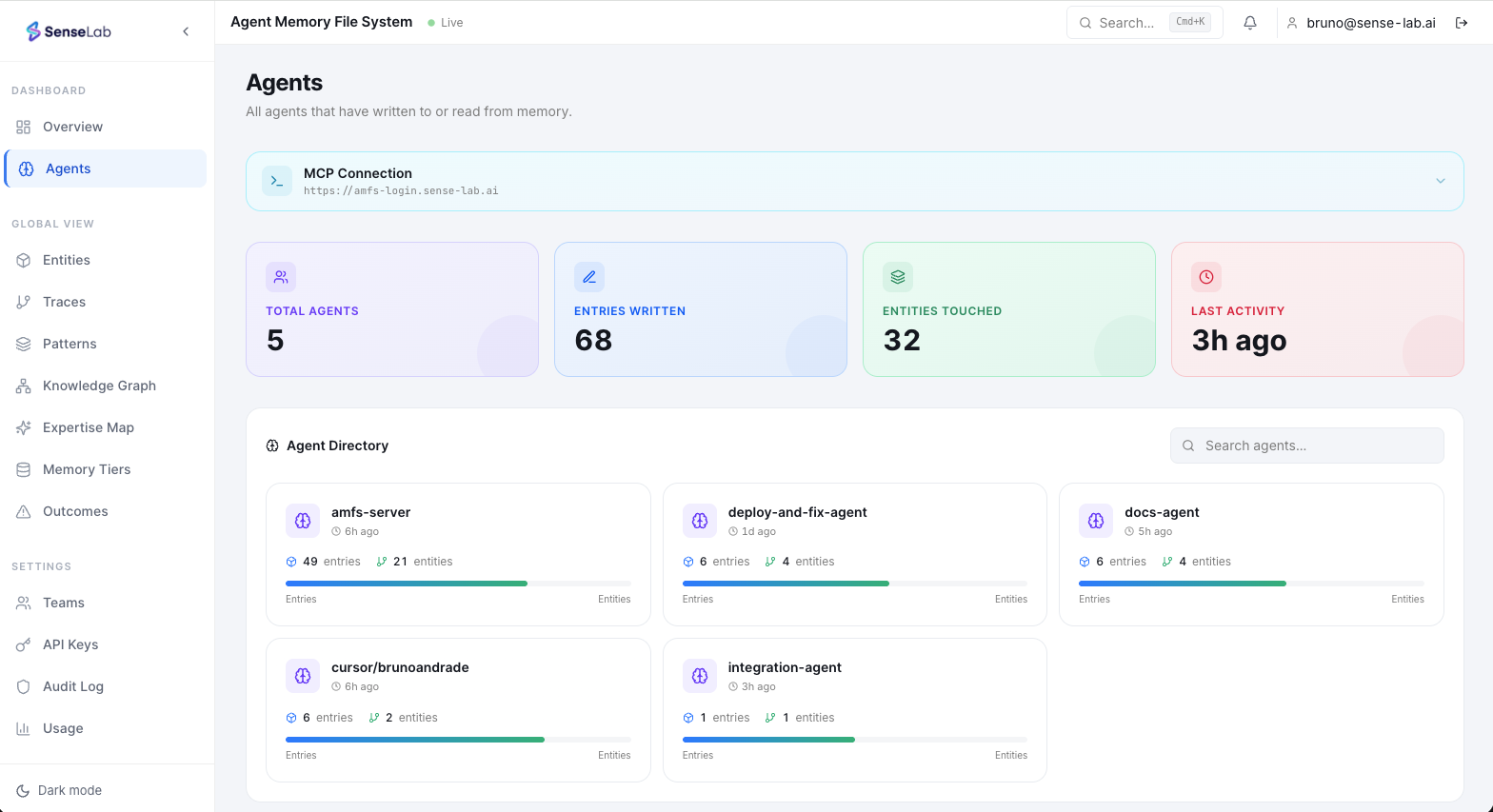Image resolution: width=1493 pixels, height=812 pixels.
Task: Expand the MCP Connection panel
Action: coord(1440,181)
